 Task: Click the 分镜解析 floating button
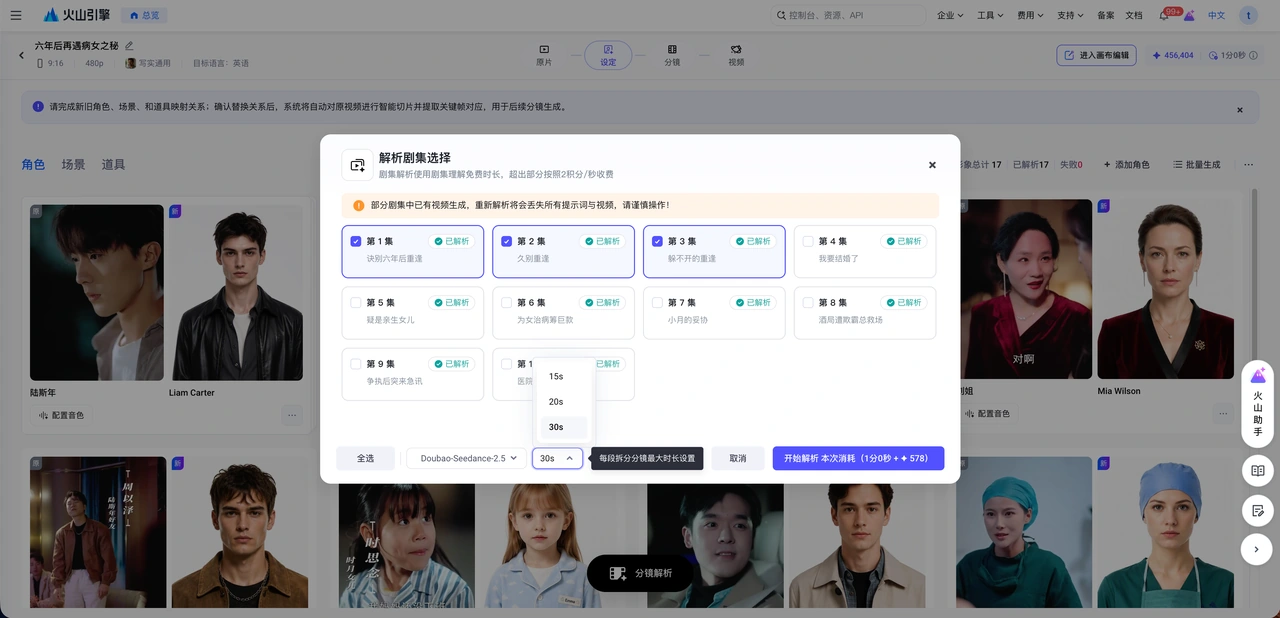[640, 573]
